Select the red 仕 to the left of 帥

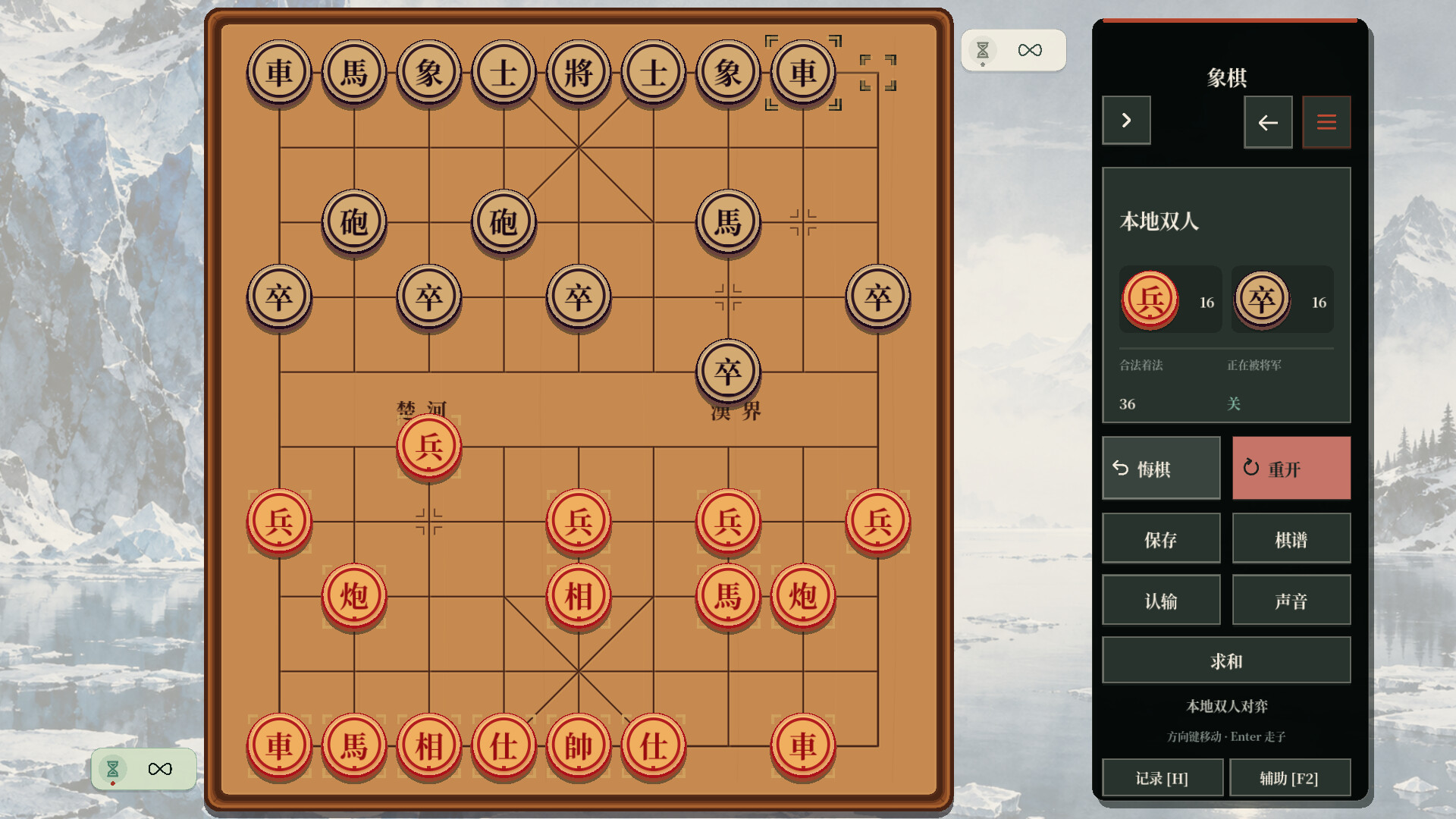(x=504, y=746)
